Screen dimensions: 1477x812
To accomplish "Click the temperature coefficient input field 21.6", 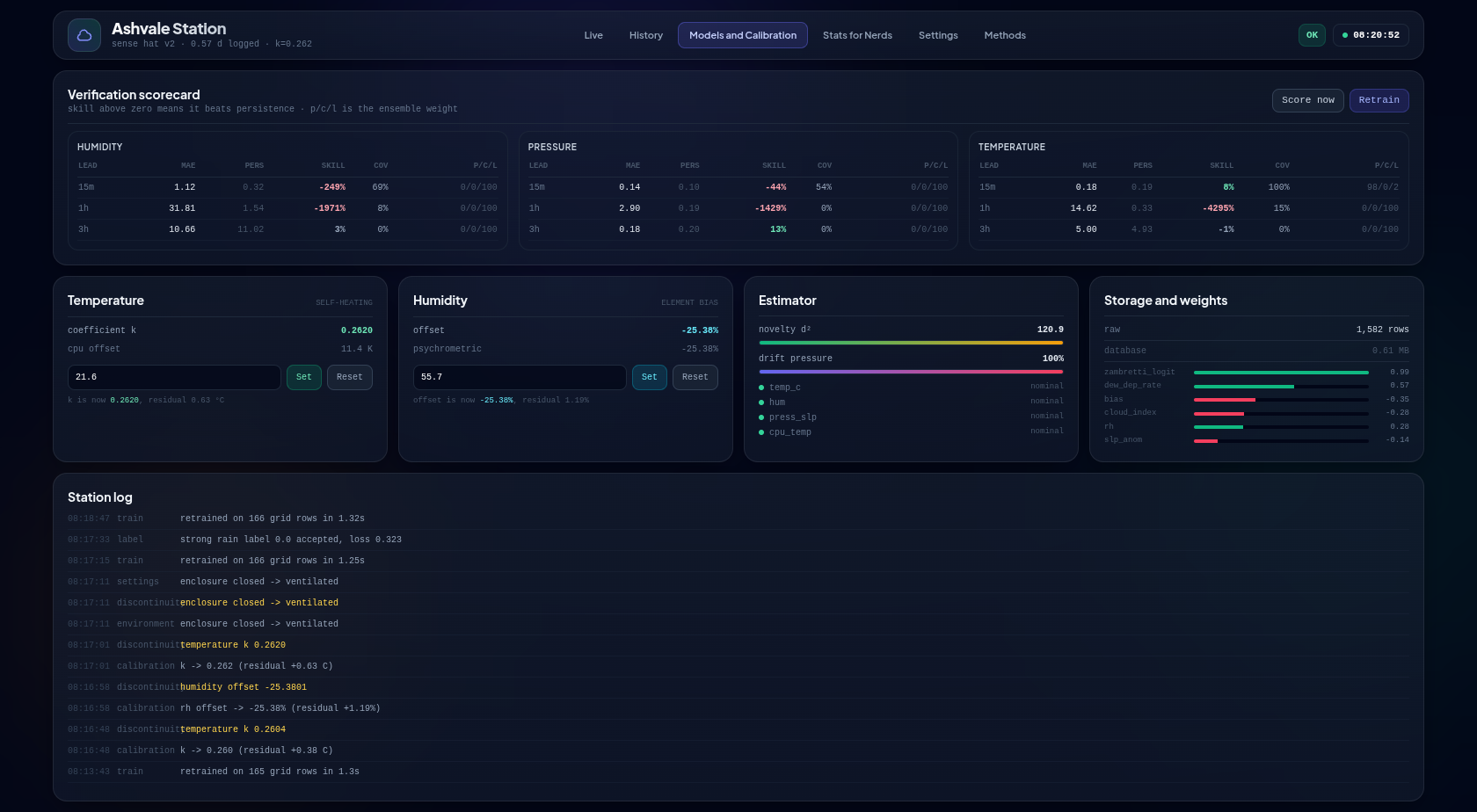I will pos(174,377).
